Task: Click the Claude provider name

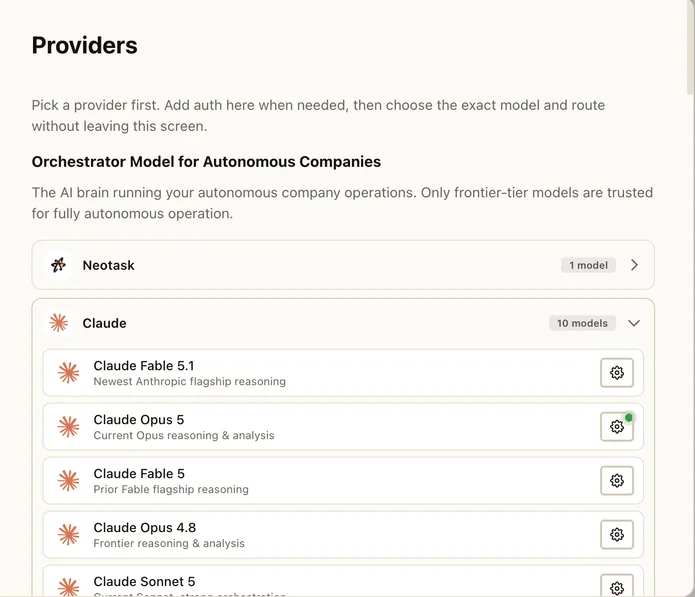Action: tap(105, 323)
